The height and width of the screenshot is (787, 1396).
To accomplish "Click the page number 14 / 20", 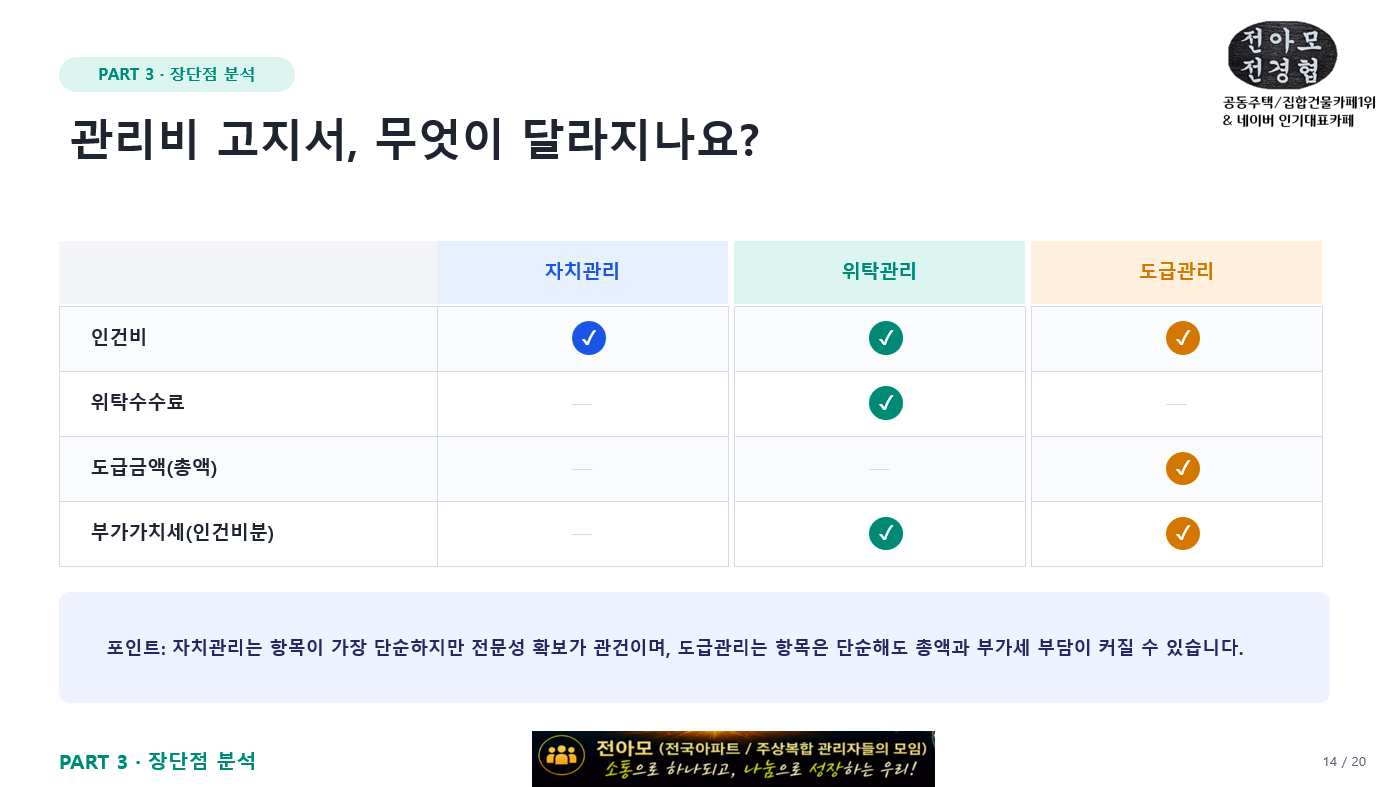I will (1344, 762).
